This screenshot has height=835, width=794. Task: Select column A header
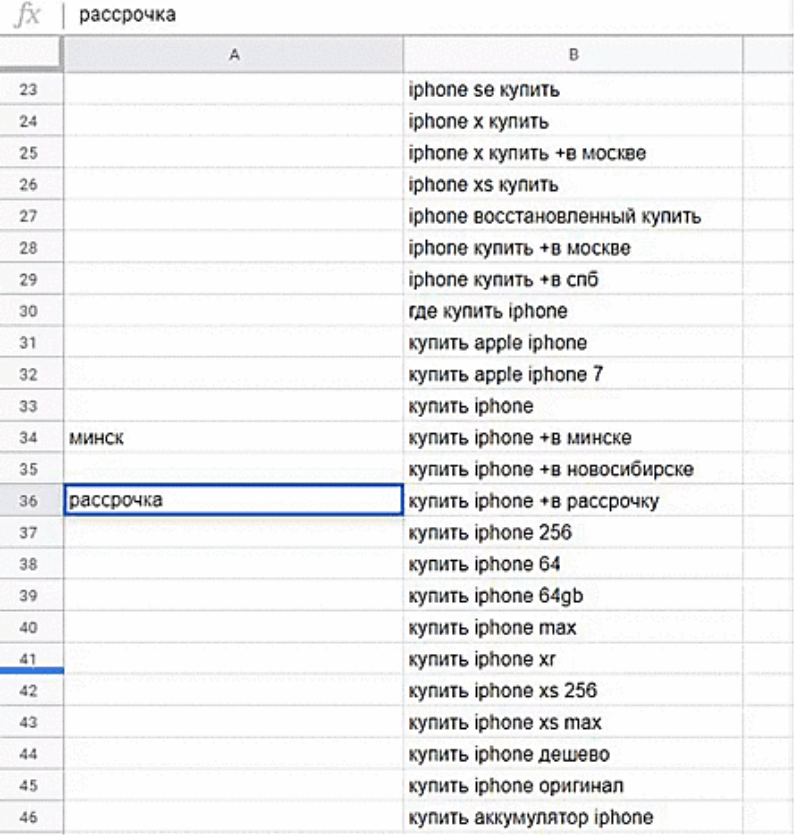[233, 54]
